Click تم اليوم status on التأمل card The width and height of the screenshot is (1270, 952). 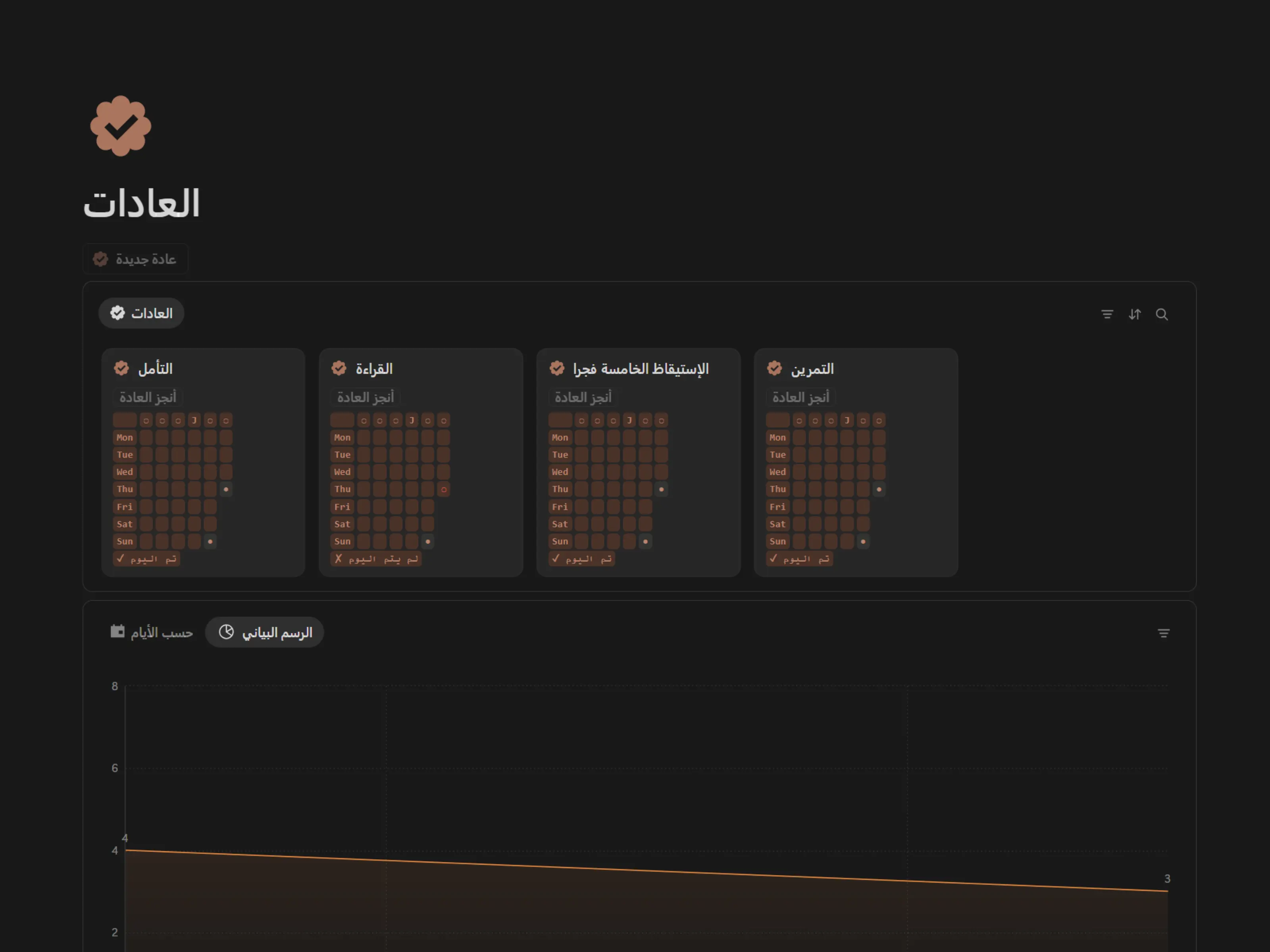(x=146, y=559)
